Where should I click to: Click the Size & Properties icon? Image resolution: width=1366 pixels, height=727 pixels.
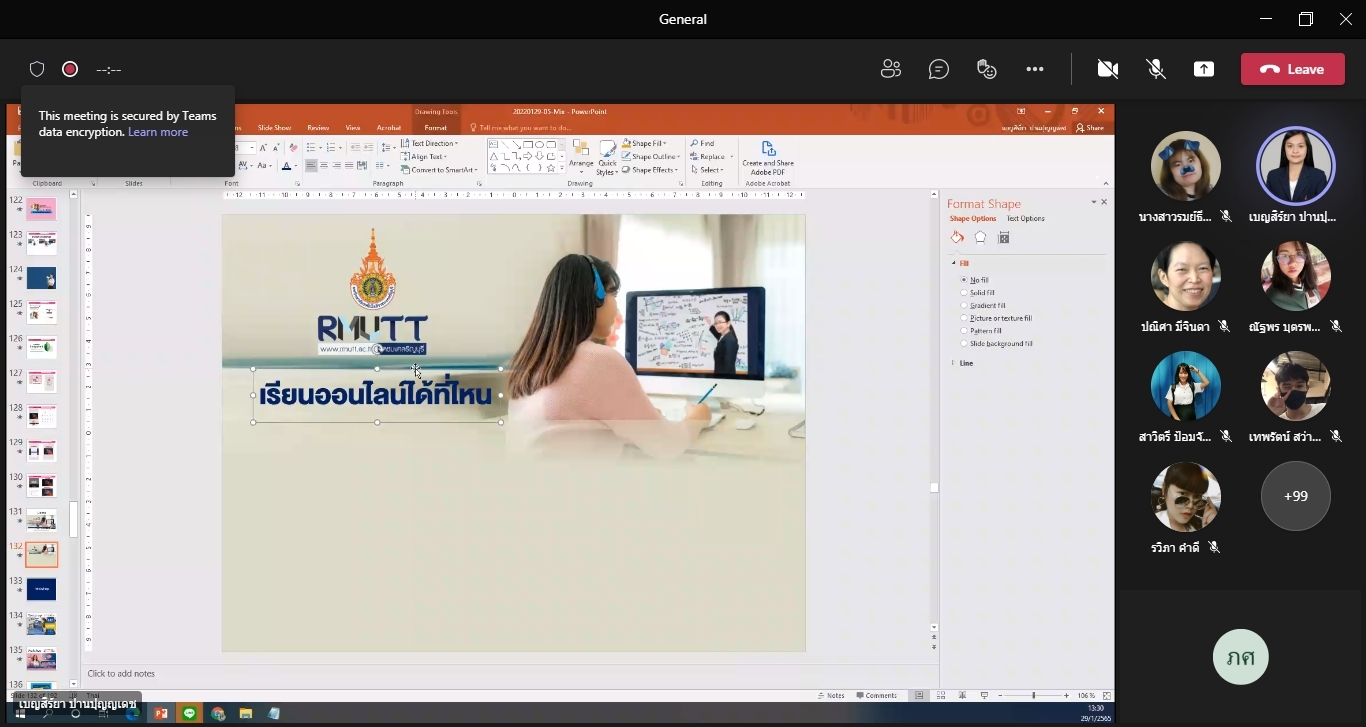pyautogui.click(x=1004, y=238)
